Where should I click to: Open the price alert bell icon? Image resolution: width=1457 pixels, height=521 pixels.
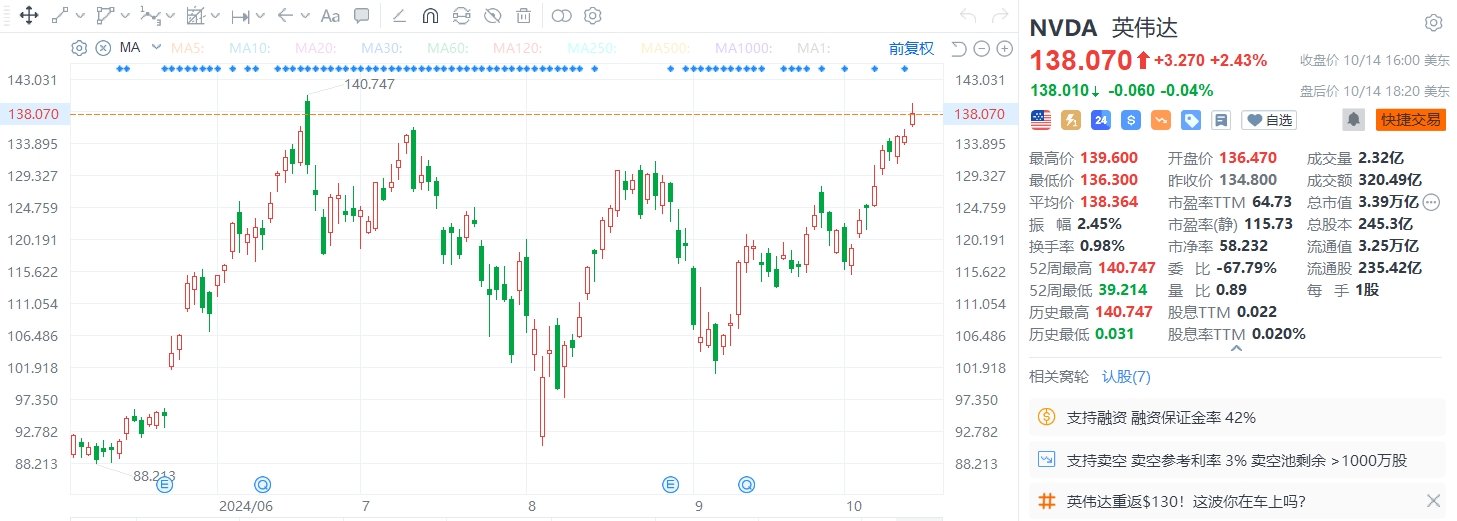coord(1354,120)
